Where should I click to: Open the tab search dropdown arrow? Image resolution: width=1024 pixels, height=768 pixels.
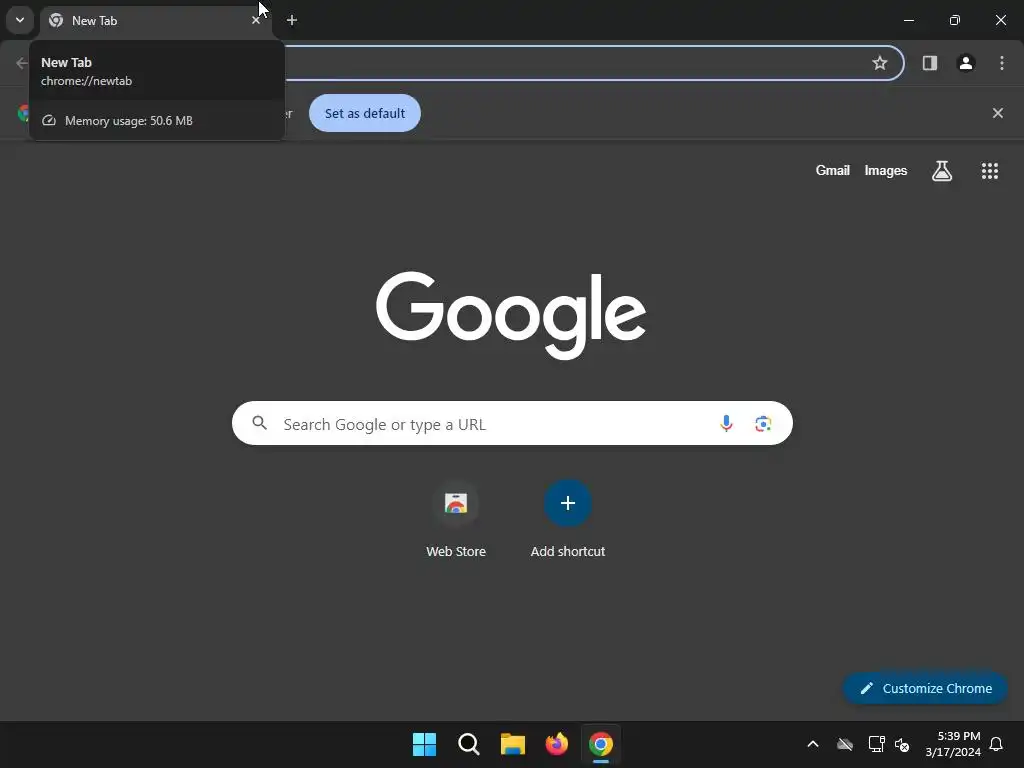point(20,20)
